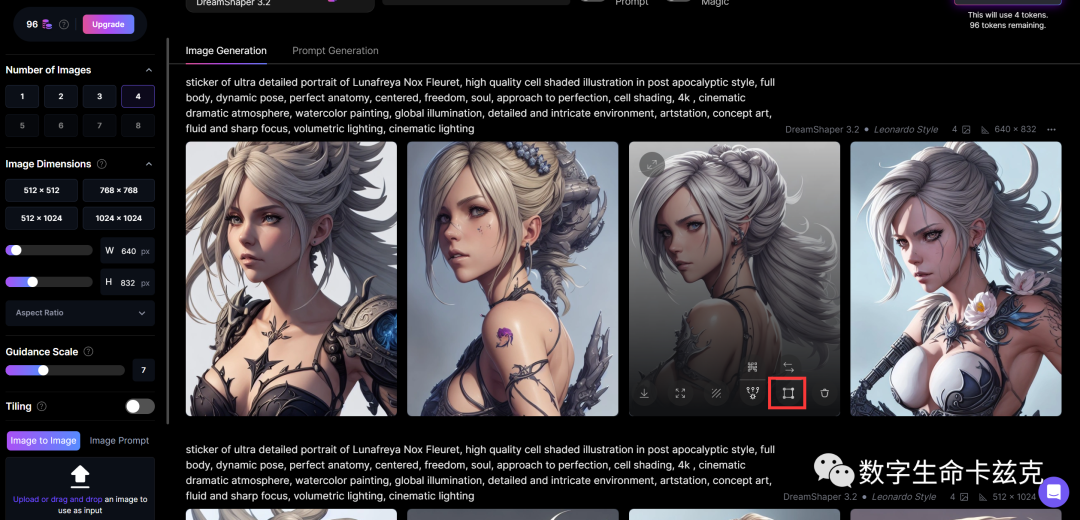1080x520 pixels.
Task: Open the Aspect Ratio dropdown
Action: pos(80,313)
